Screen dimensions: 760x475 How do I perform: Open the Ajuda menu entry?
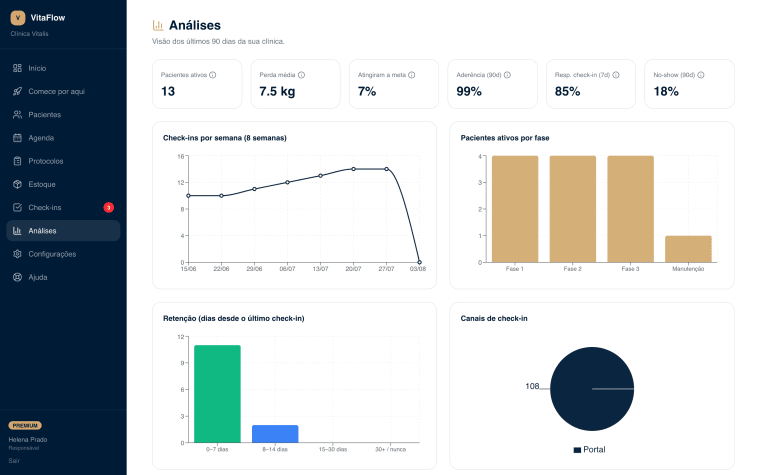tap(63, 277)
